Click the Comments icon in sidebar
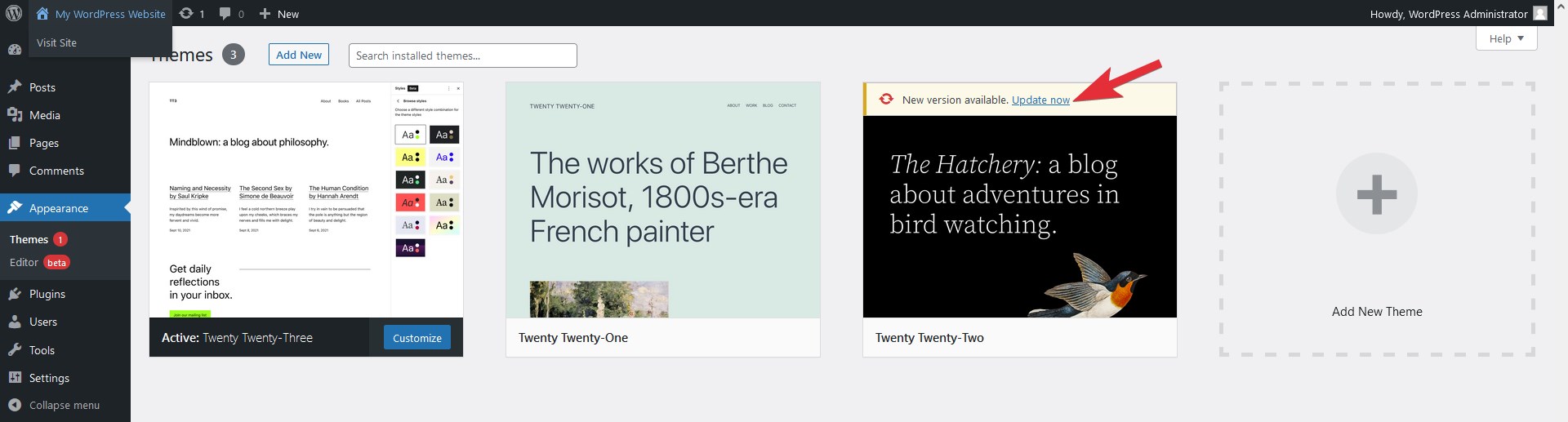The width and height of the screenshot is (1568, 422). pos(15,171)
